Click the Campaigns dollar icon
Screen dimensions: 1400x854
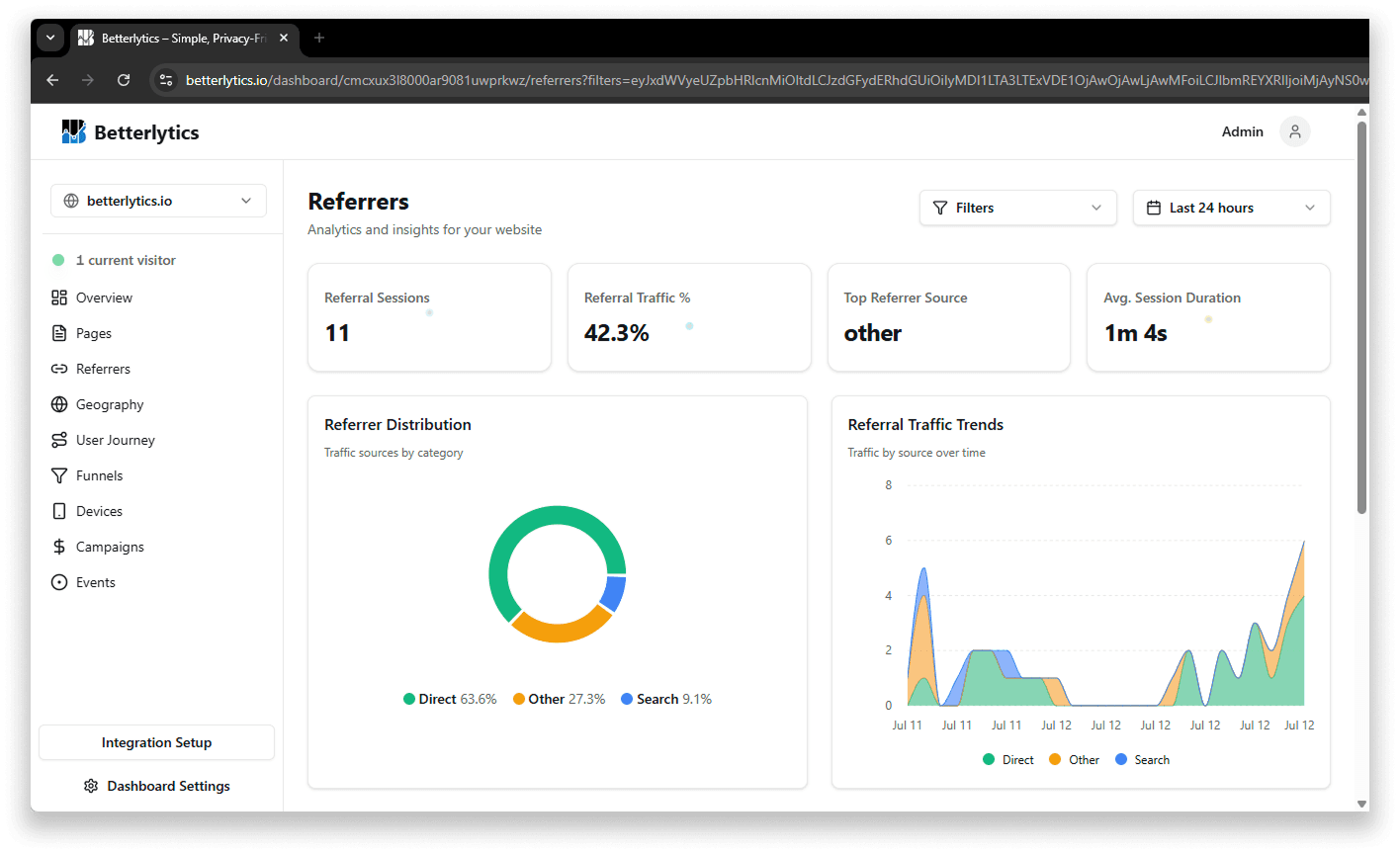pyautogui.click(x=59, y=547)
